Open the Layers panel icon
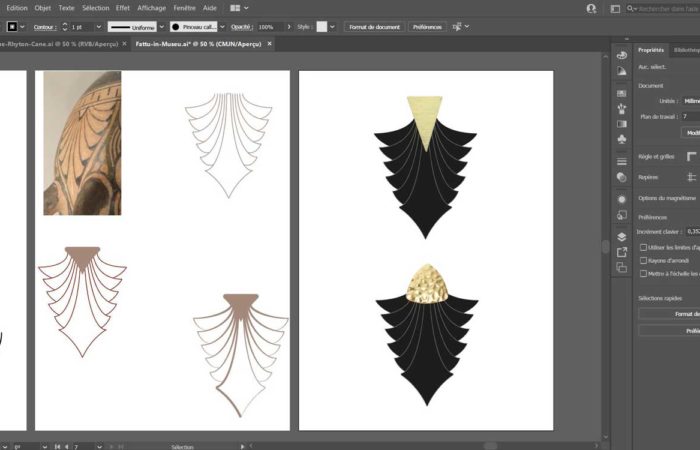Image resolution: width=700 pixels, height=450 pixels. [x=621, y=236]
